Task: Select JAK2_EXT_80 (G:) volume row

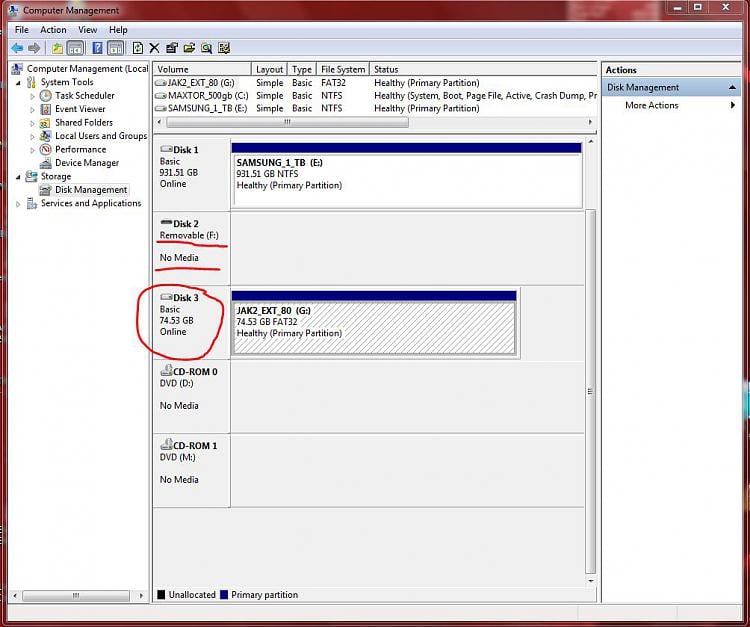Action: 375,83
